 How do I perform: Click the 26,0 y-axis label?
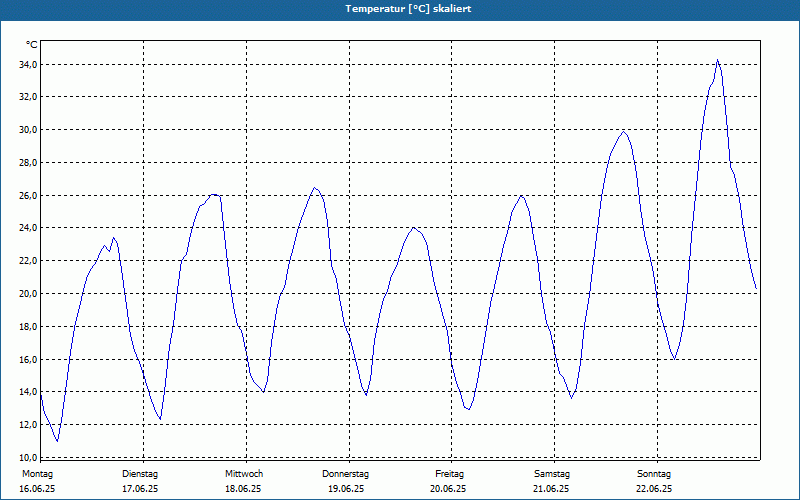pyautogui.click(x=29, y=195)
